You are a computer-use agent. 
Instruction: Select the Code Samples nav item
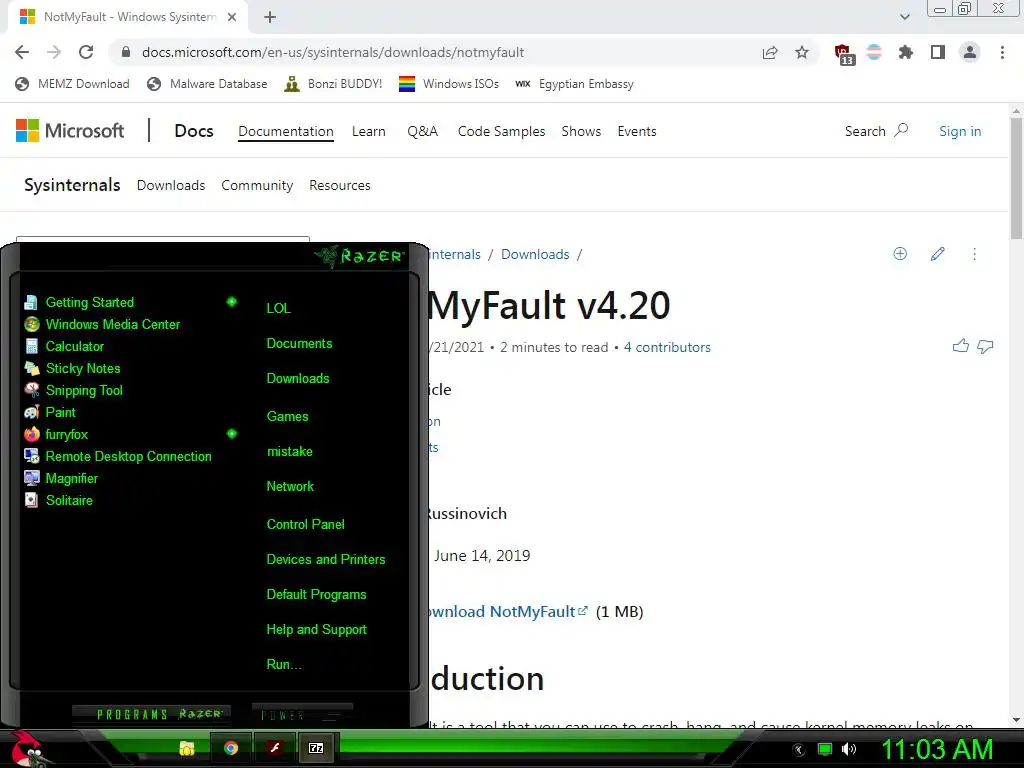tap(502, 131)
